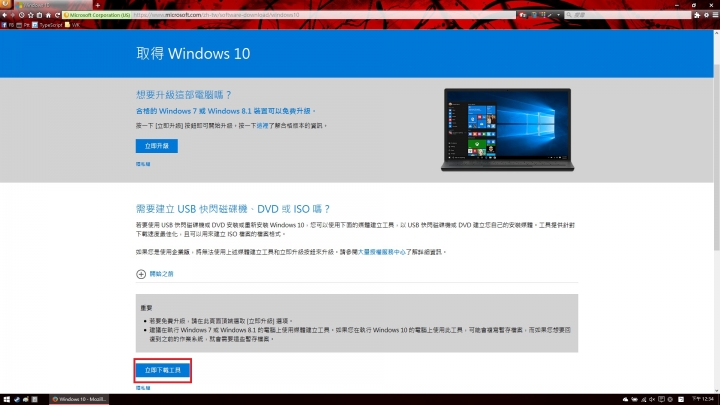Go to the home page icon
The image size is (720, 405).
point(48,15)
